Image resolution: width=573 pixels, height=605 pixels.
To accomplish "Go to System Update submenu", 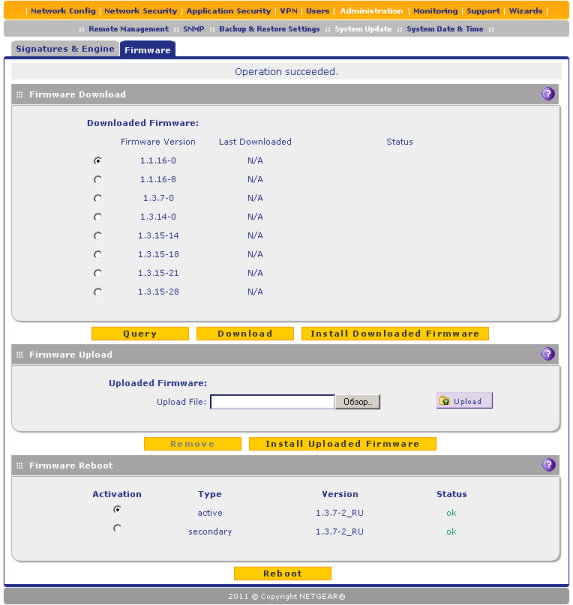I will tap(363, 29).
